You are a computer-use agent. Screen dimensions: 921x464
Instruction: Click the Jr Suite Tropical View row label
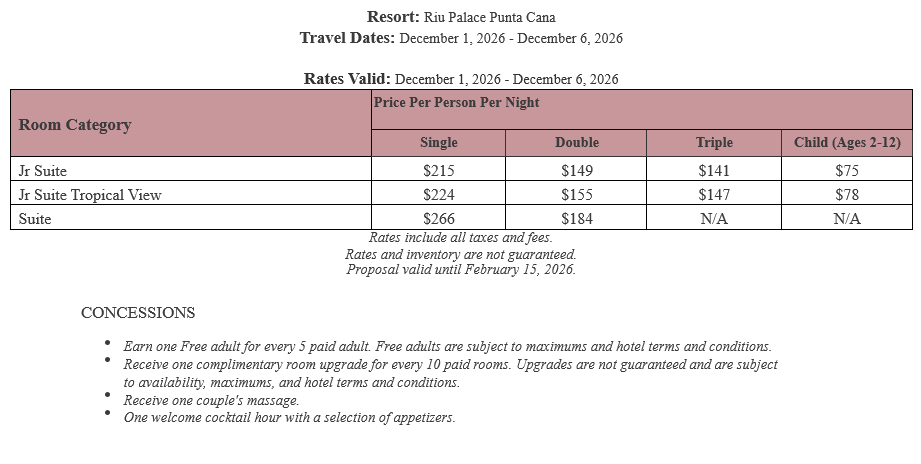click(90, 195)
